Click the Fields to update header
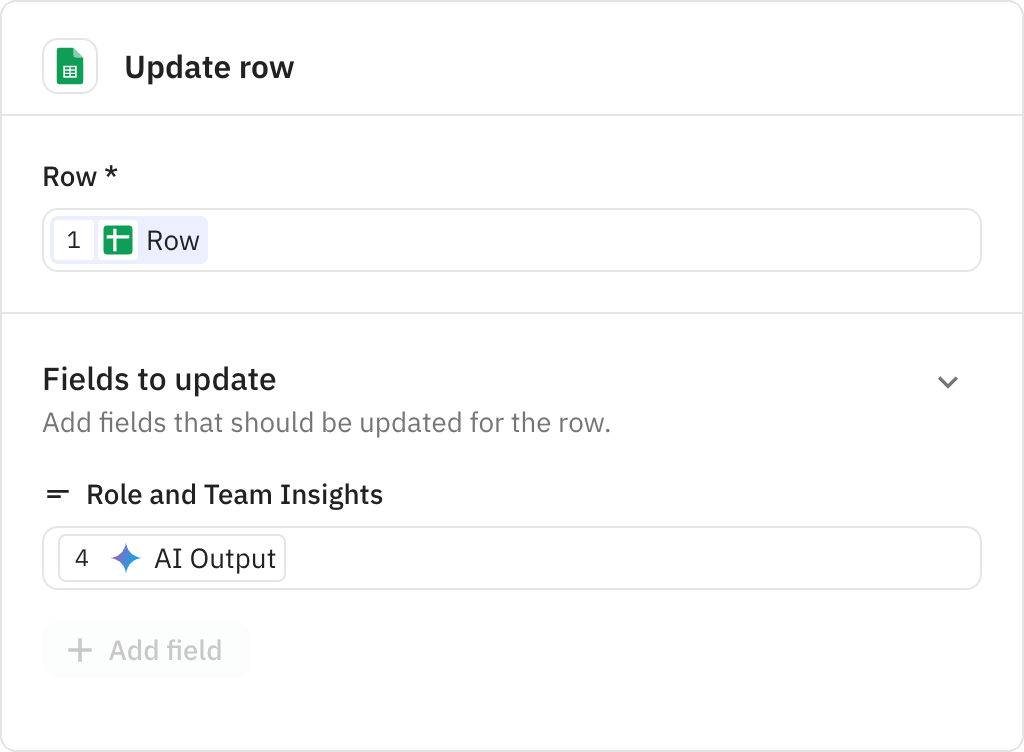 (x=159, y=379)
